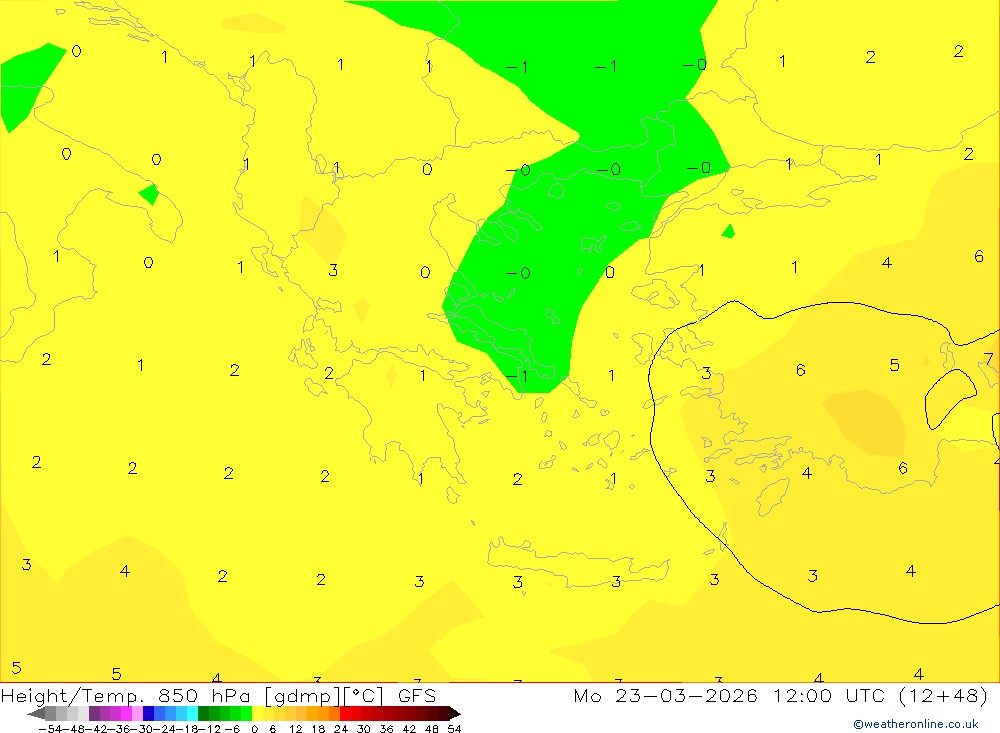Click the gray arrow starting the legend
The width and height of the screenshot is (1000, 733).
pos(36,714)
